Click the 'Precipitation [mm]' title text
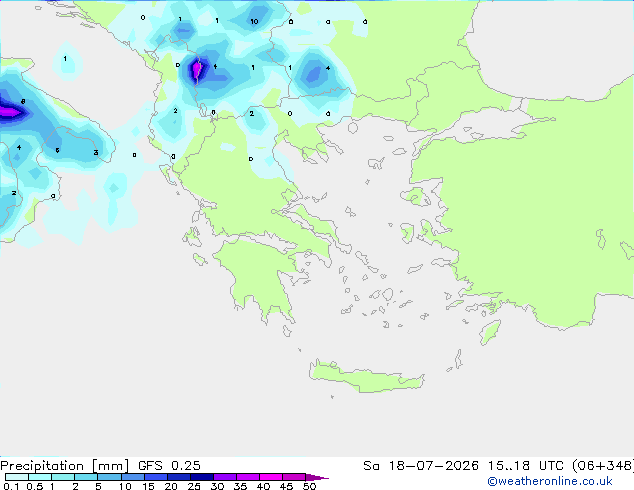This screenshot has width=634, height=490. pyautogui.click(x=64, y=466)
